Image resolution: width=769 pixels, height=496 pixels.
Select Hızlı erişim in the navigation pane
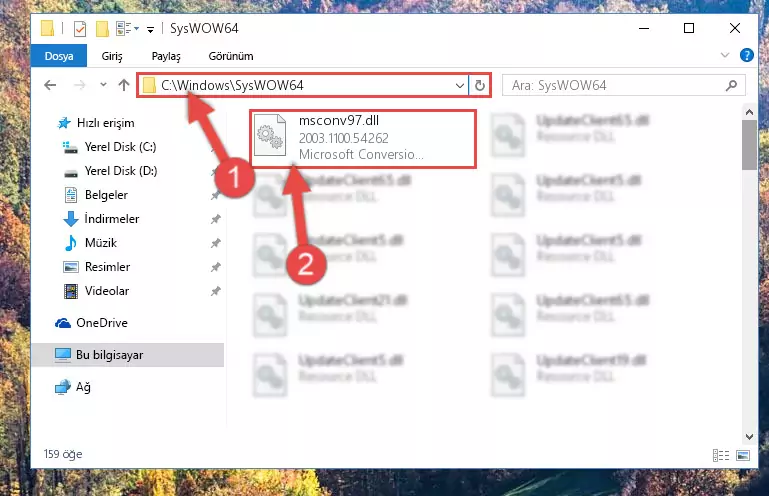(105, 123)
